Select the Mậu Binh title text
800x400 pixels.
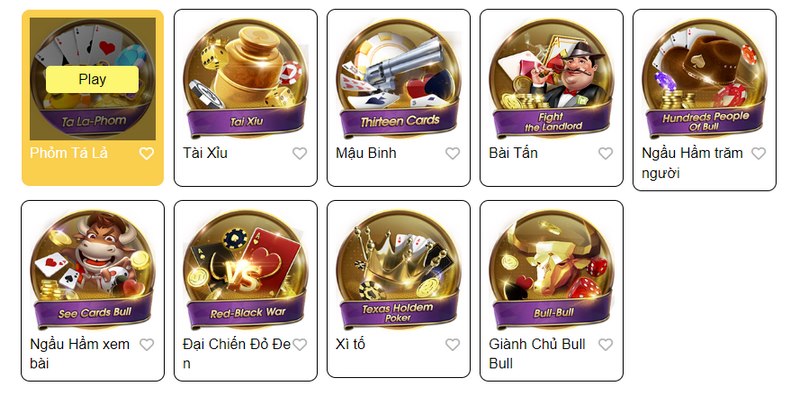(x=366, y=153)
